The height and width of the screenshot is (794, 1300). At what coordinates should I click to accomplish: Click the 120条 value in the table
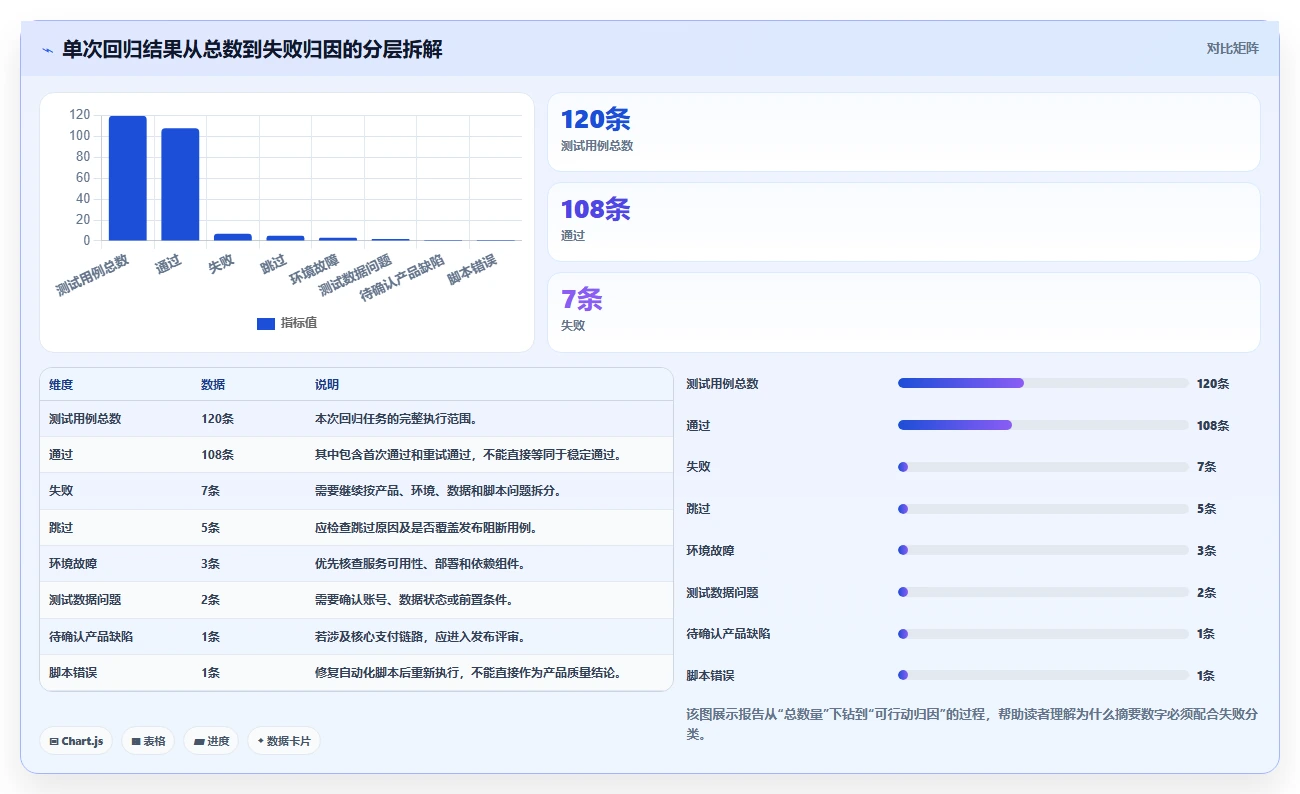coord(217,419)
